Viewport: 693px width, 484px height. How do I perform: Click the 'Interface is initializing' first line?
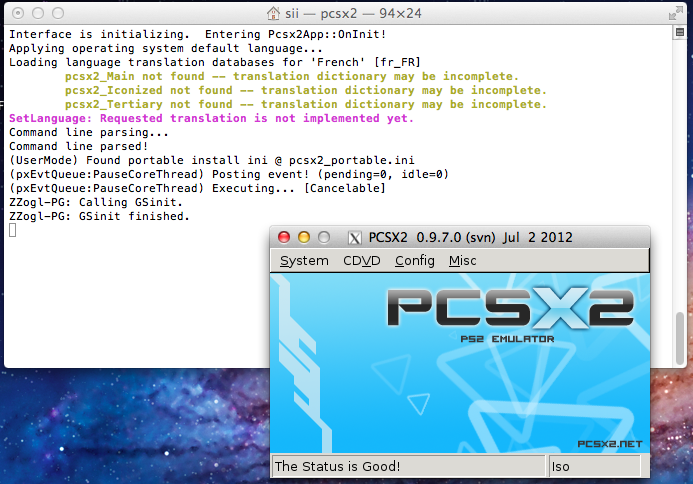click(198, 34)
